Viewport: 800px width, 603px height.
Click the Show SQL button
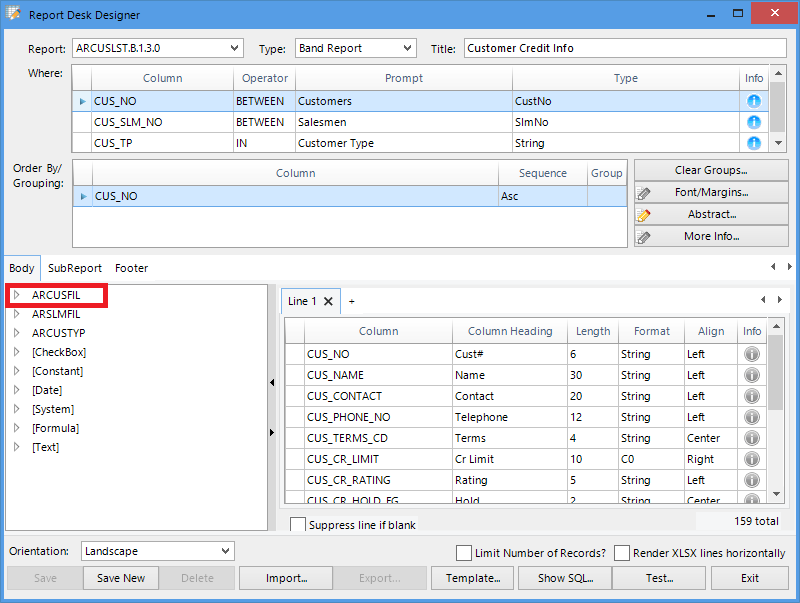[x=566, y=578]
